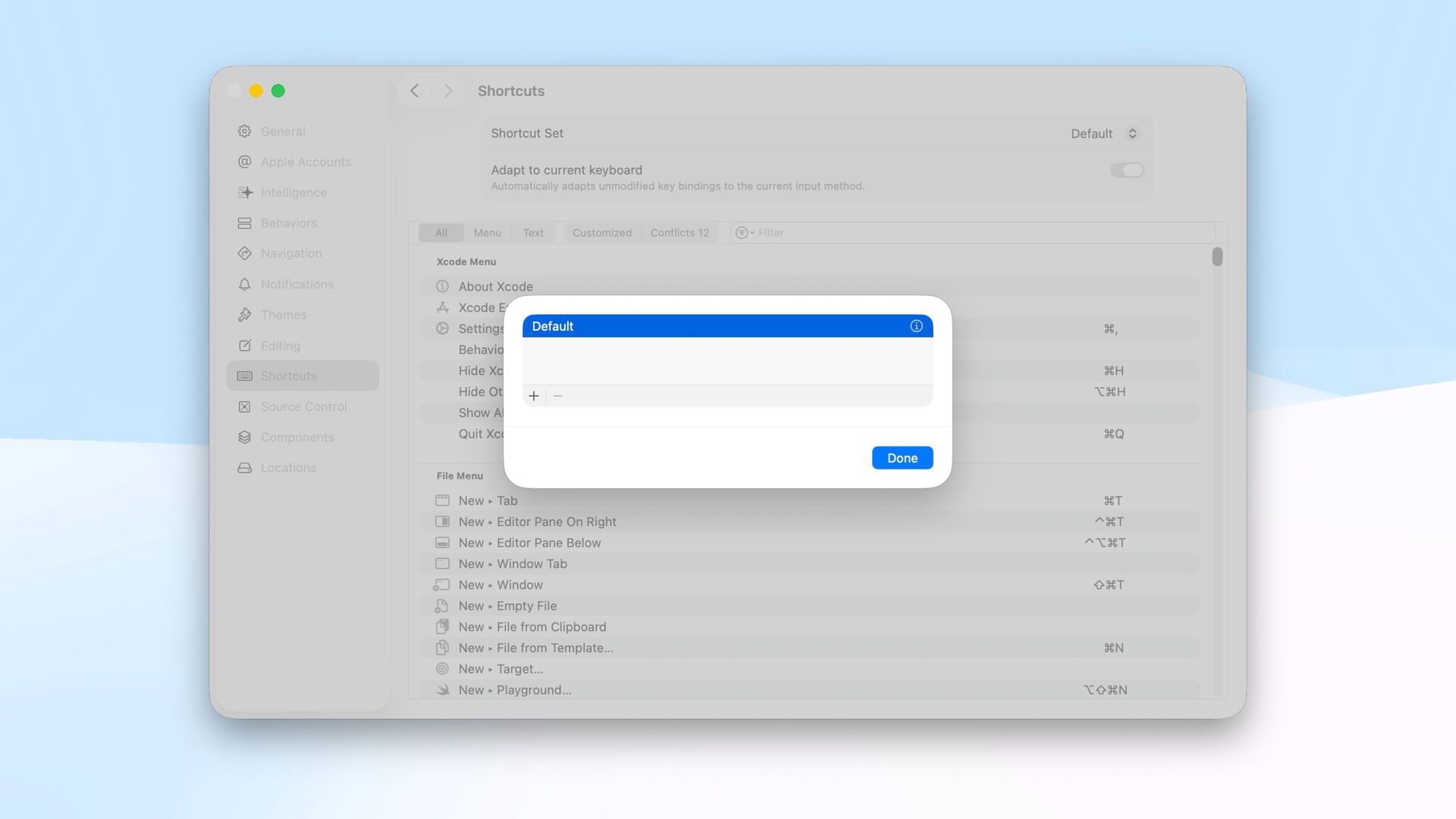The width and height of the screenshot is (1456, 819).
Task: Click the filter options icon
Action: (x=744, y=233)
